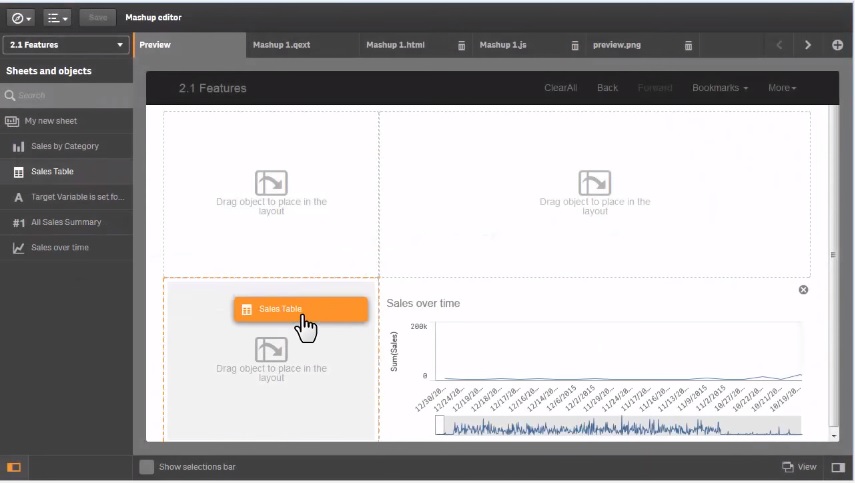This screenshot has width=855, height=483.
Task: Select All Sales Summary KPI object
Action: (66, 222)
